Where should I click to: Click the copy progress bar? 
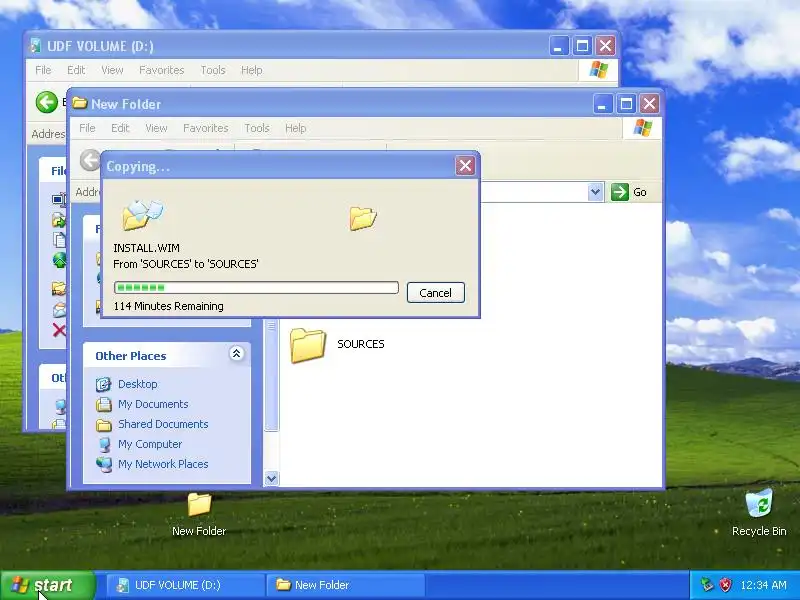click(x=256, y=288)
